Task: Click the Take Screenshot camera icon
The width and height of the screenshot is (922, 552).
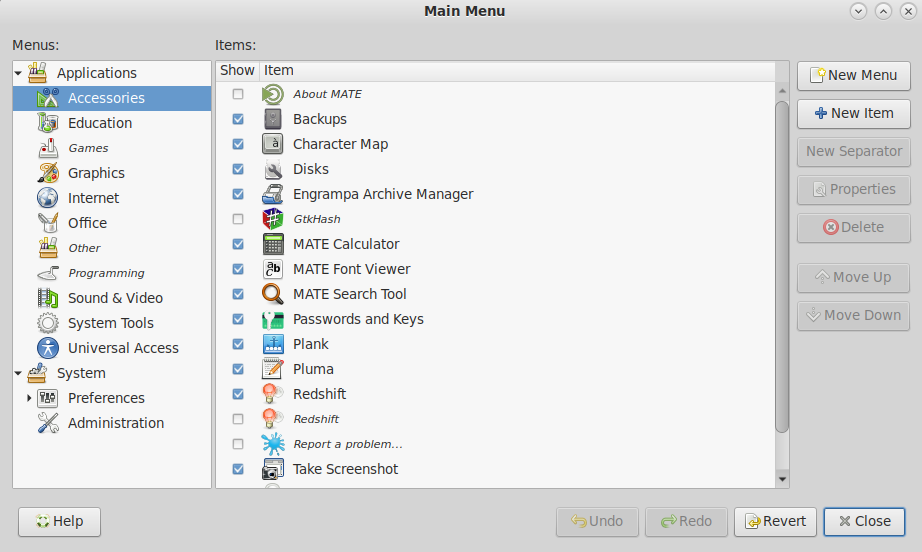Action: [x=273, y=469]
